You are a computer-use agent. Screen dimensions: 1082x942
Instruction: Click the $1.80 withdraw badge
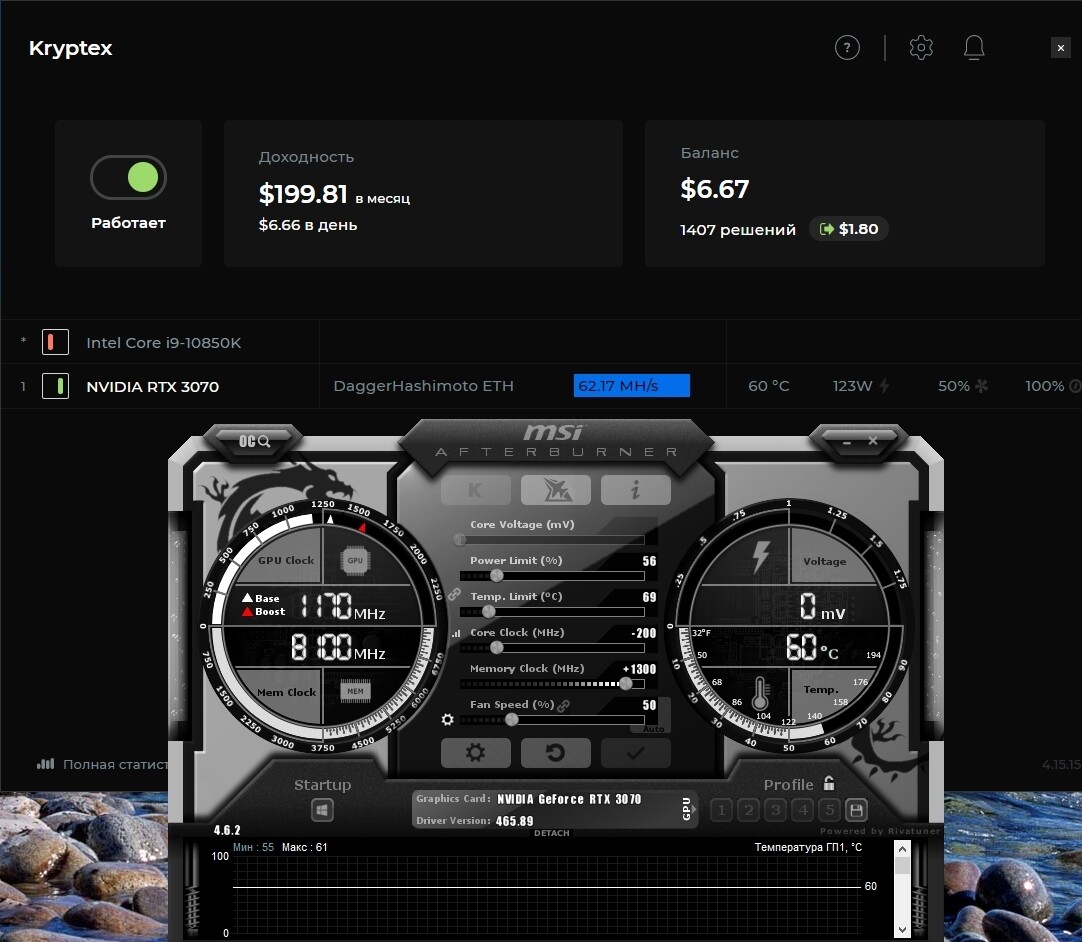pos(848,229)
